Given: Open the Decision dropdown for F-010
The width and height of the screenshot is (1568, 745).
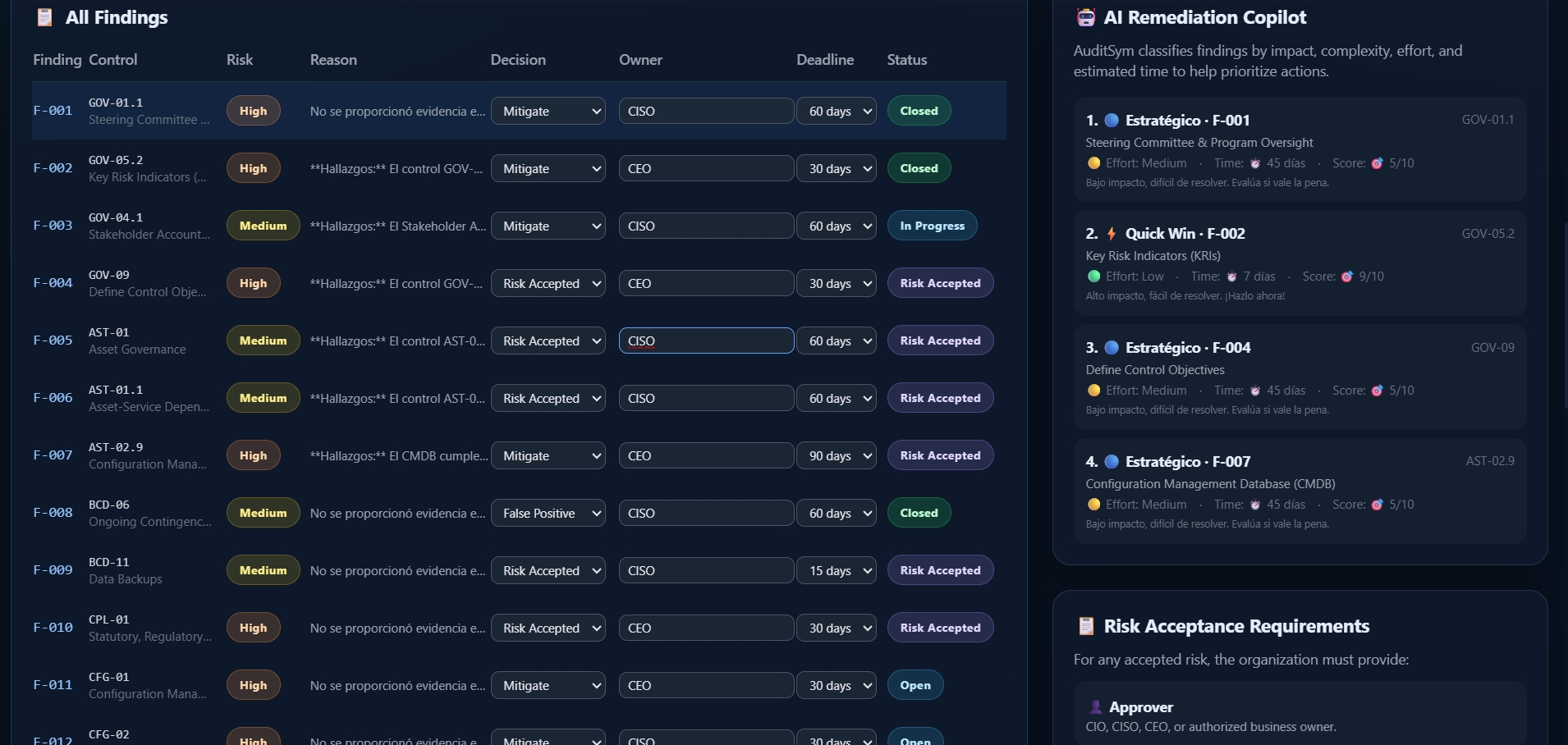Looking at the screenshot, I should [x=548, y=628].
